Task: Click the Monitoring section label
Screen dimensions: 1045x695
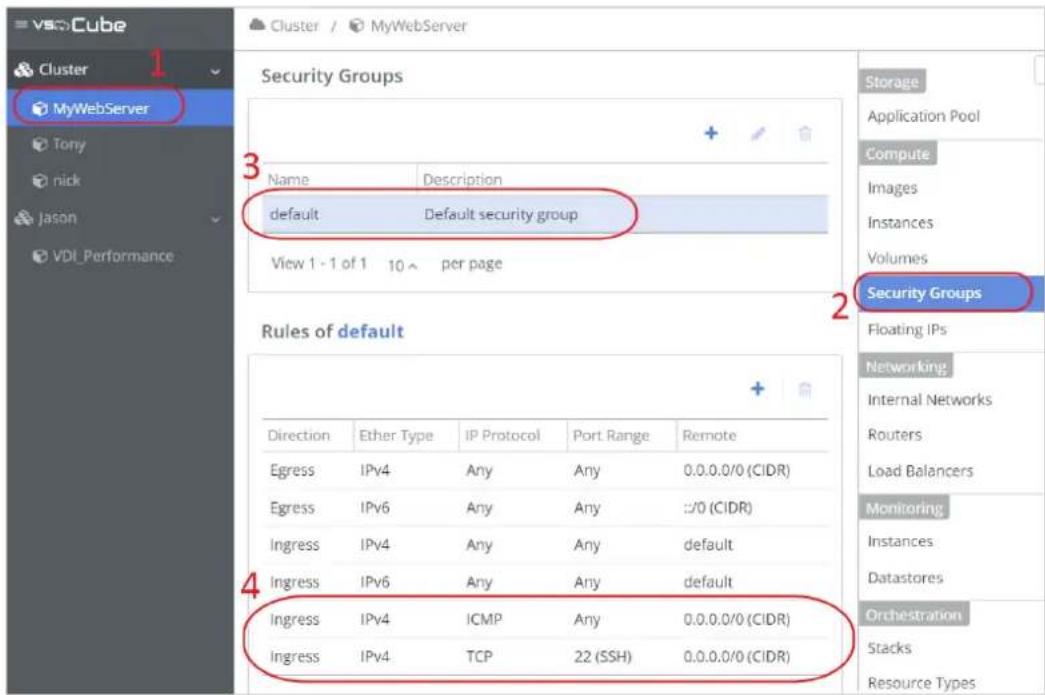Action: click(904, 508)
